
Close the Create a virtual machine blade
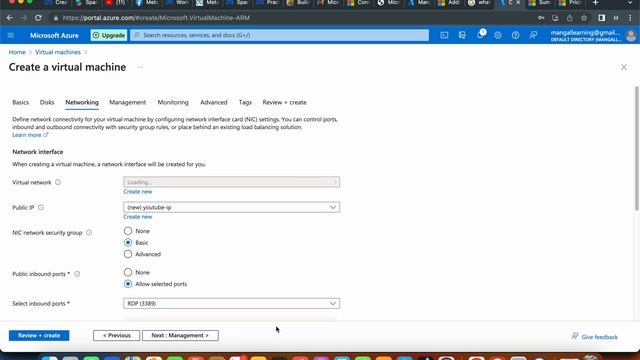pos(624,67)
